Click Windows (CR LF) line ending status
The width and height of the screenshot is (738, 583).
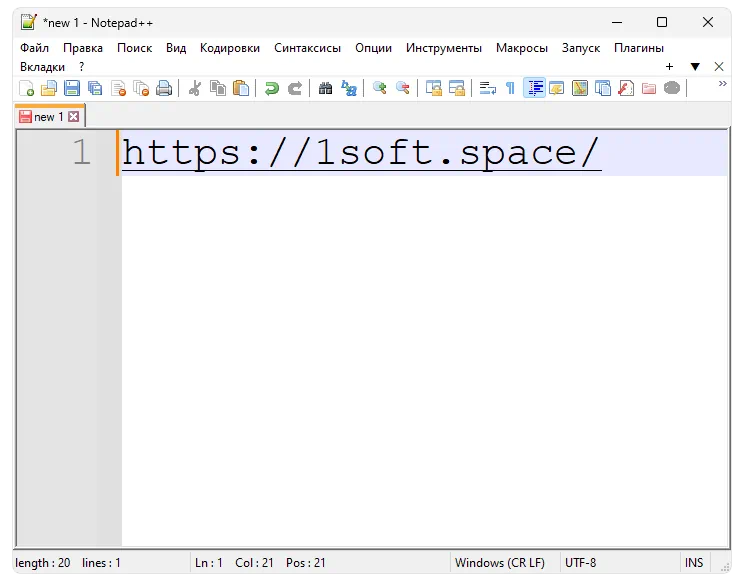(x=499, y=563)
